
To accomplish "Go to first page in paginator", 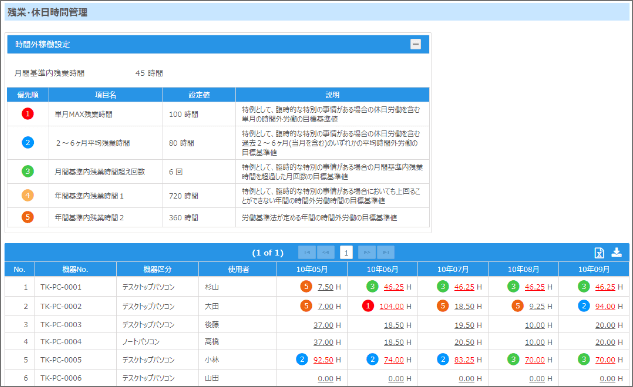I will (x=307, y=253).
